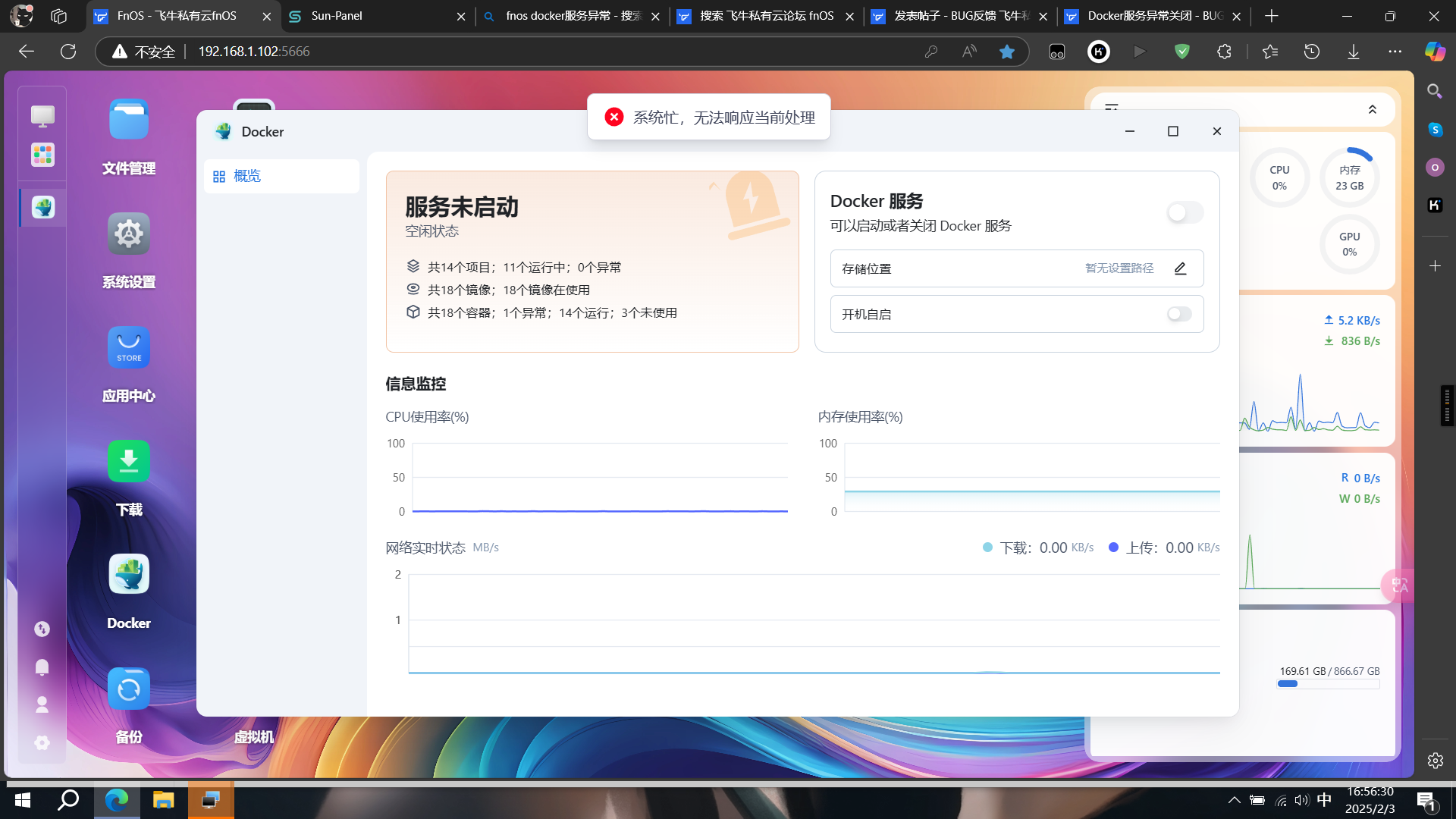Image resolution: width=1456 pixels, height=819 pixels.
Task: Open Edge sidebar settings gear
Action: 1435,761
